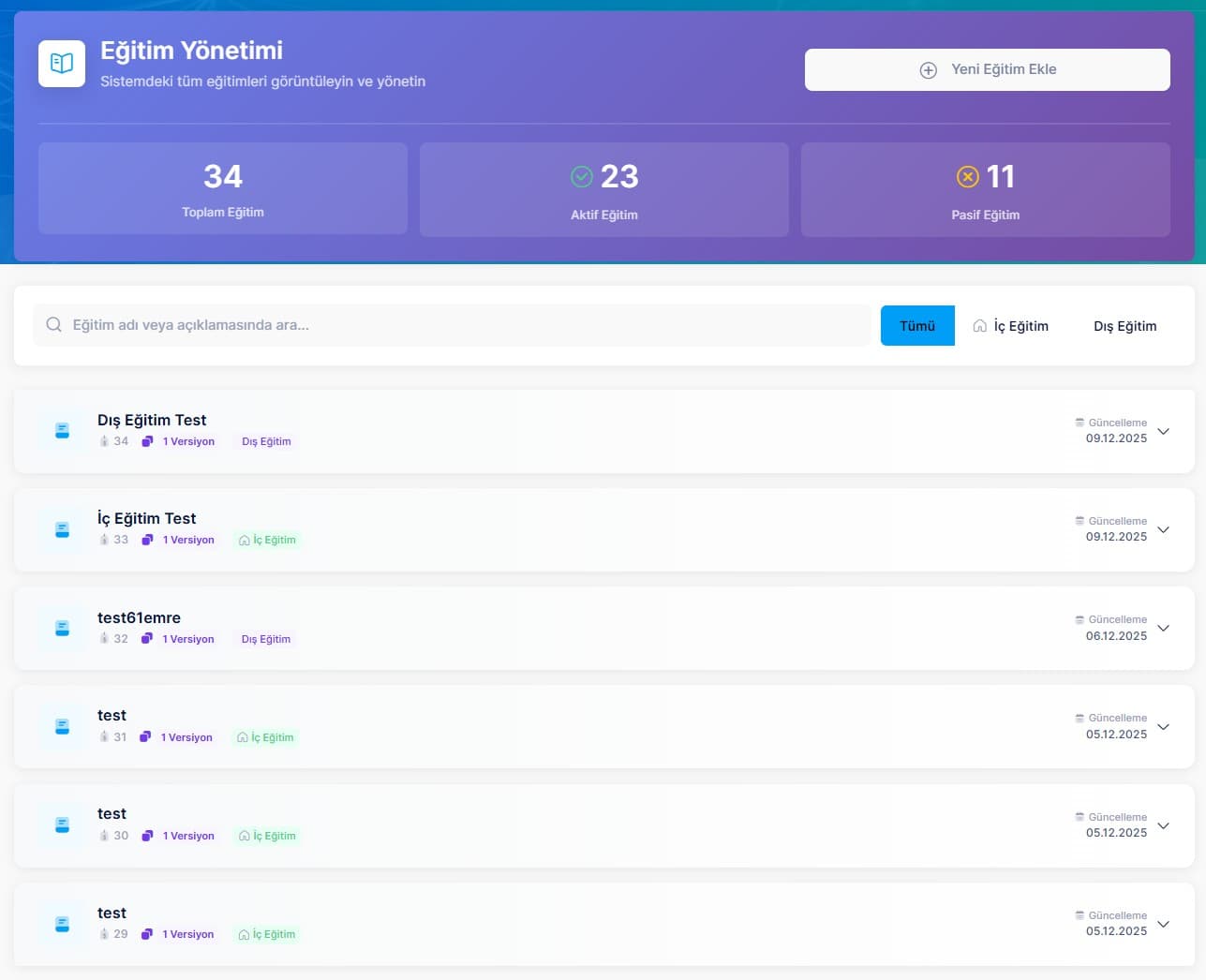Expand the İç Eğitim Test row chevron

[1164, 529]
